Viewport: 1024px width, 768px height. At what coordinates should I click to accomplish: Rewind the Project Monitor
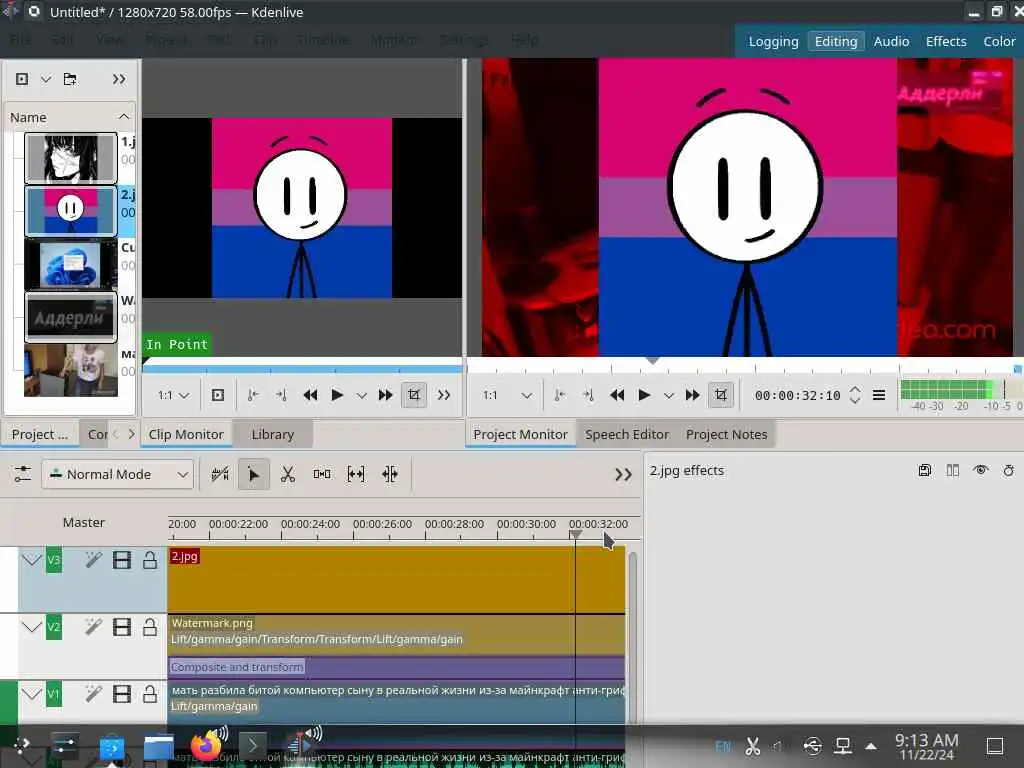617,395
